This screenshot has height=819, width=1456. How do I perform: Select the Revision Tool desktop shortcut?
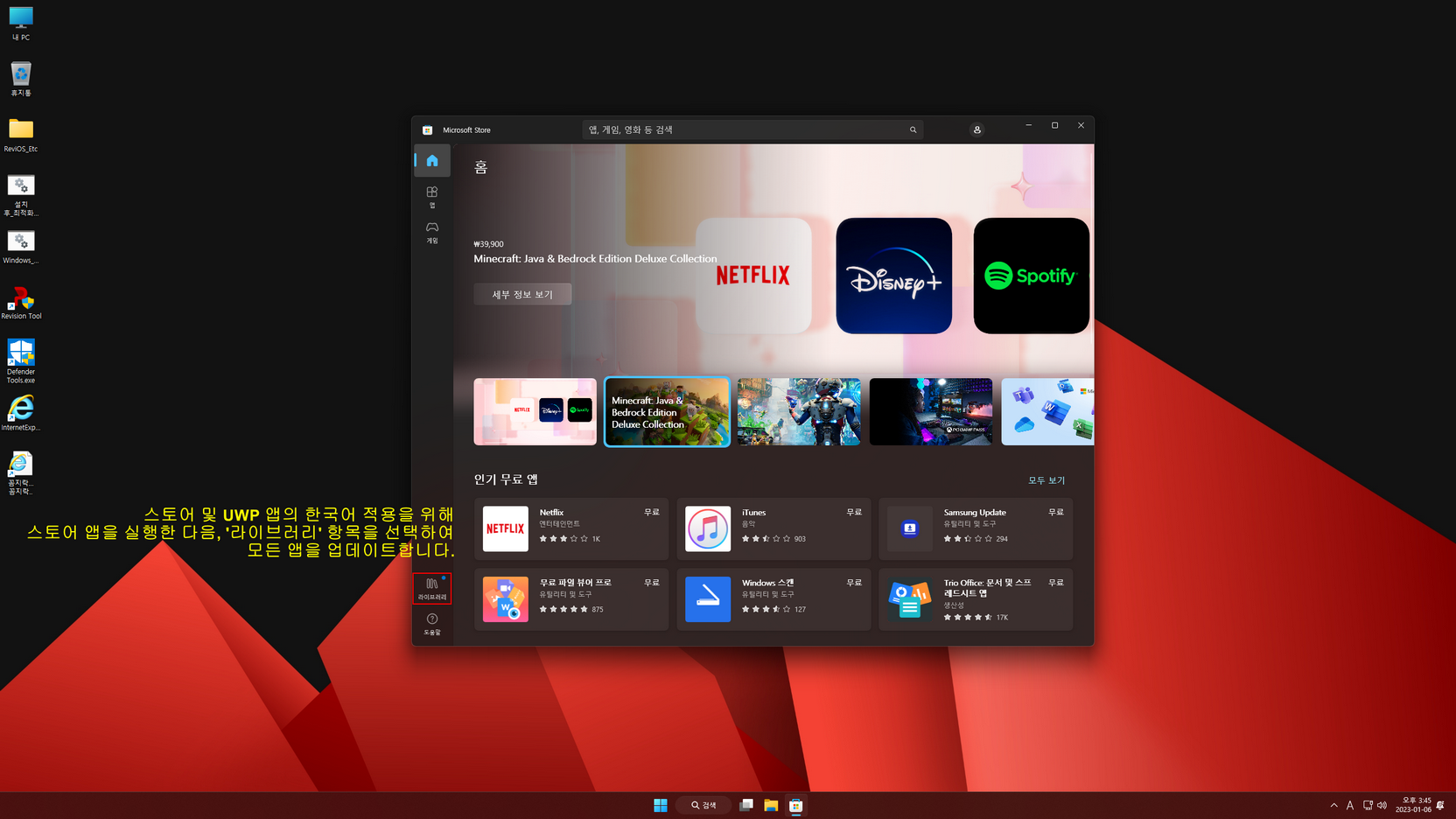(x=21, y=303)
